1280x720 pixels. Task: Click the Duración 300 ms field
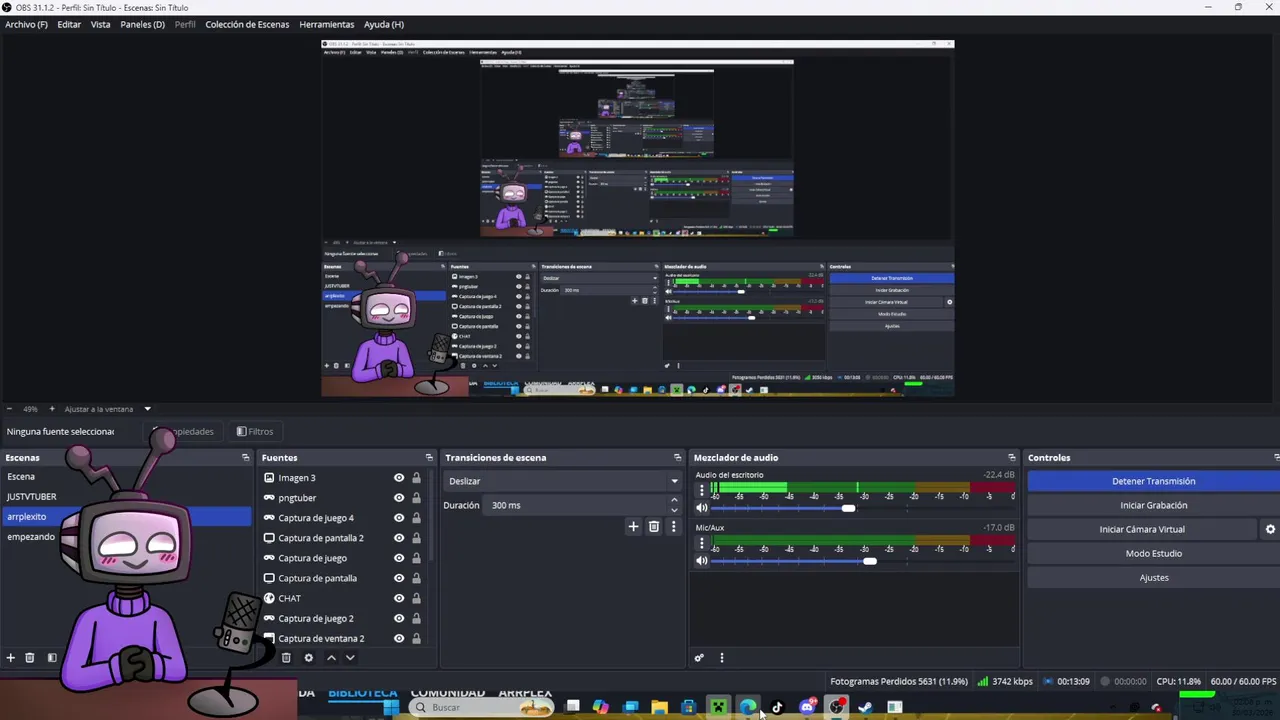(x=577, y=505)
